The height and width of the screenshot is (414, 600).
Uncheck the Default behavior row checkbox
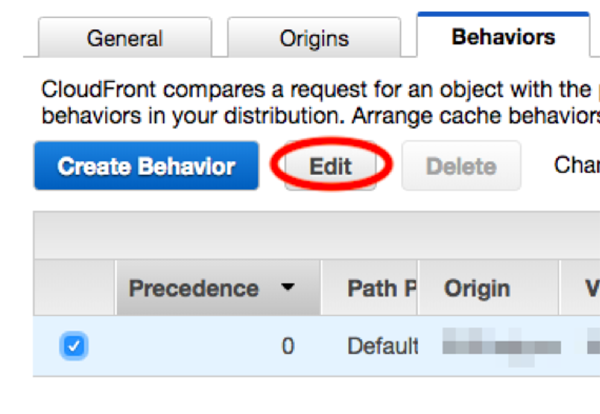[75, 347]
